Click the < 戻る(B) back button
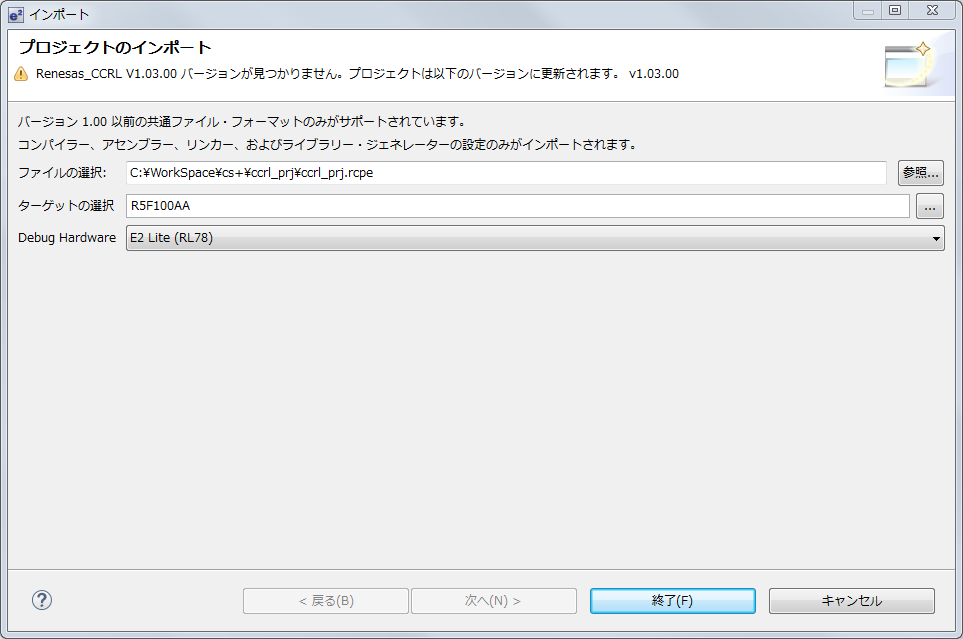The image size is (963, 639). coord(326,601)
